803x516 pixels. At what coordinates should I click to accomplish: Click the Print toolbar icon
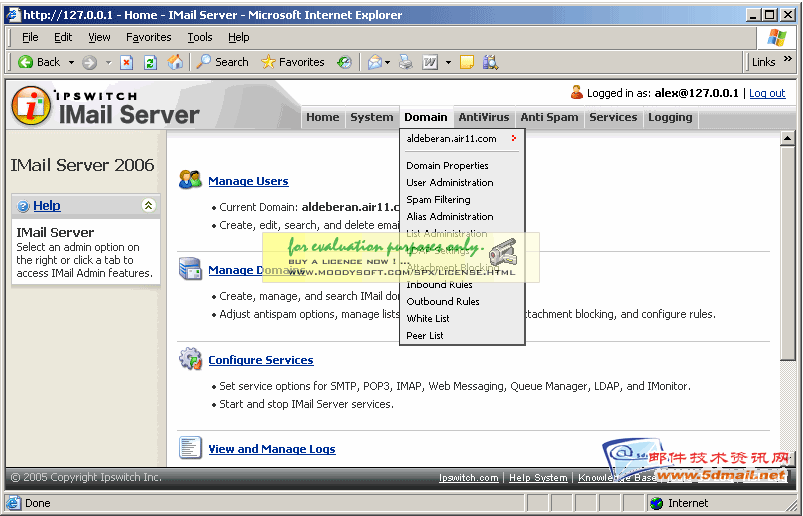(x=405, y=62)
